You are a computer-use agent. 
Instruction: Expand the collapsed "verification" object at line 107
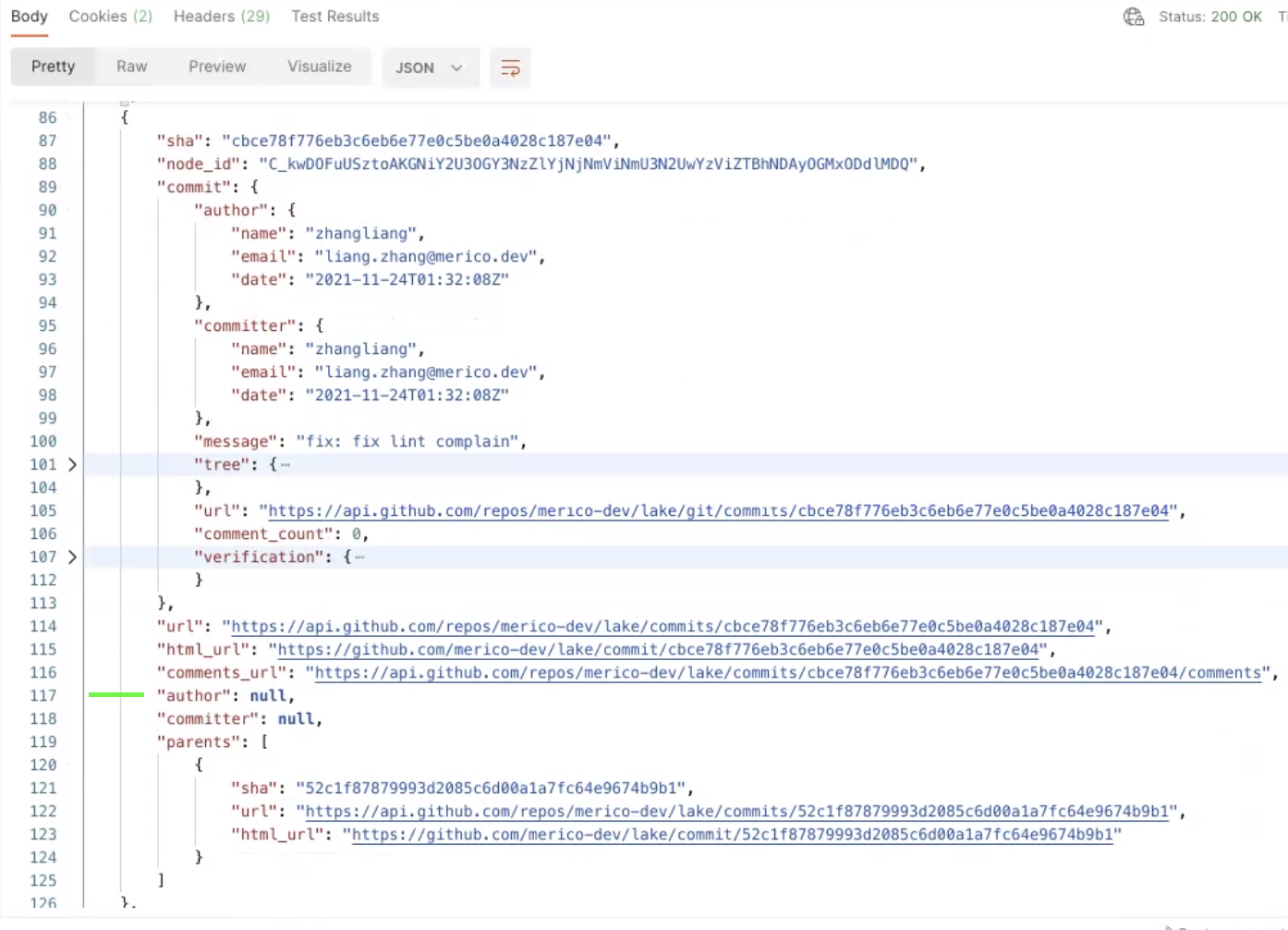coord(72,557)
